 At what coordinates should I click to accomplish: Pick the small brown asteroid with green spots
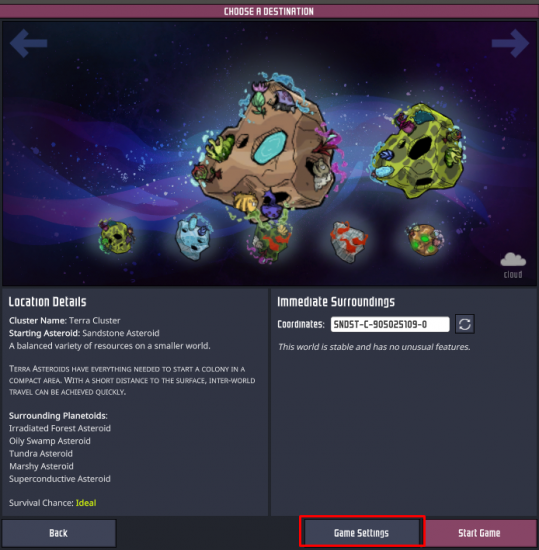click(425, 240)
